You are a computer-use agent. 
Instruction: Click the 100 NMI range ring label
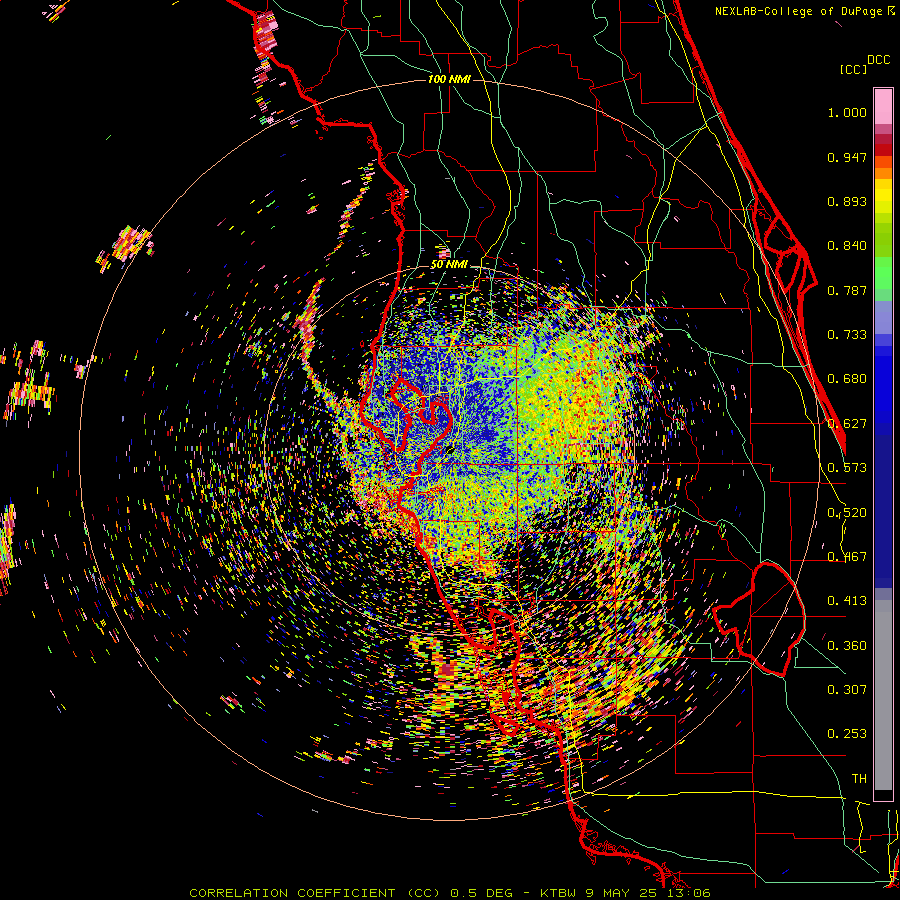(449, 79)
